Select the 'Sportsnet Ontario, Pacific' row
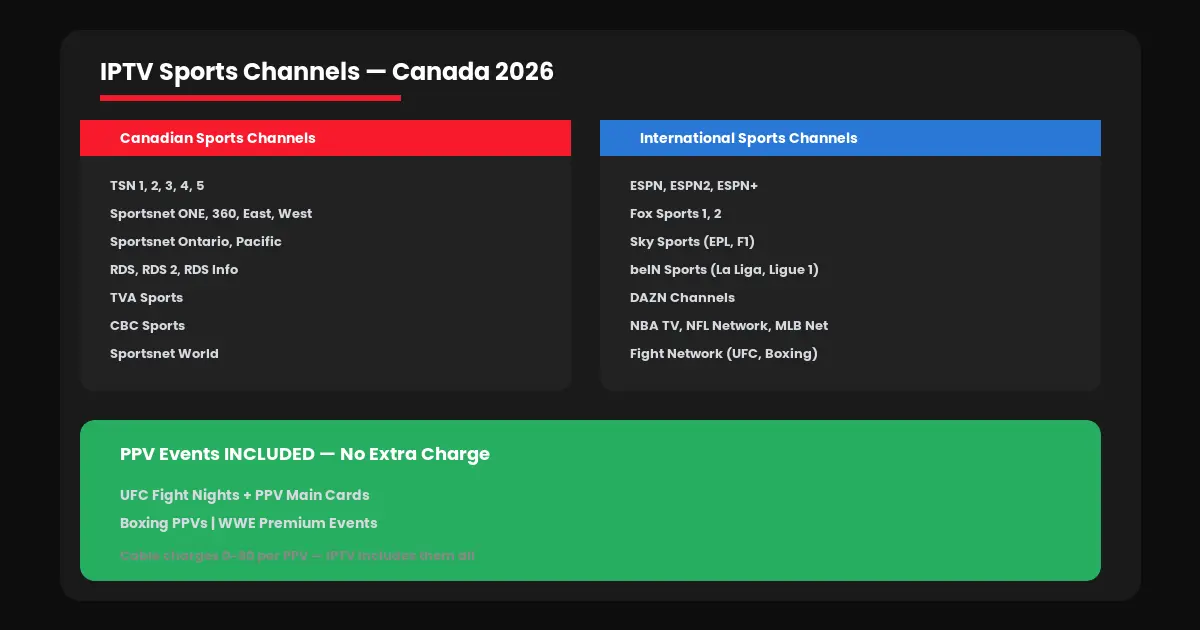The width and height of the screenshot is (1200, 630). tap(196, 242)
